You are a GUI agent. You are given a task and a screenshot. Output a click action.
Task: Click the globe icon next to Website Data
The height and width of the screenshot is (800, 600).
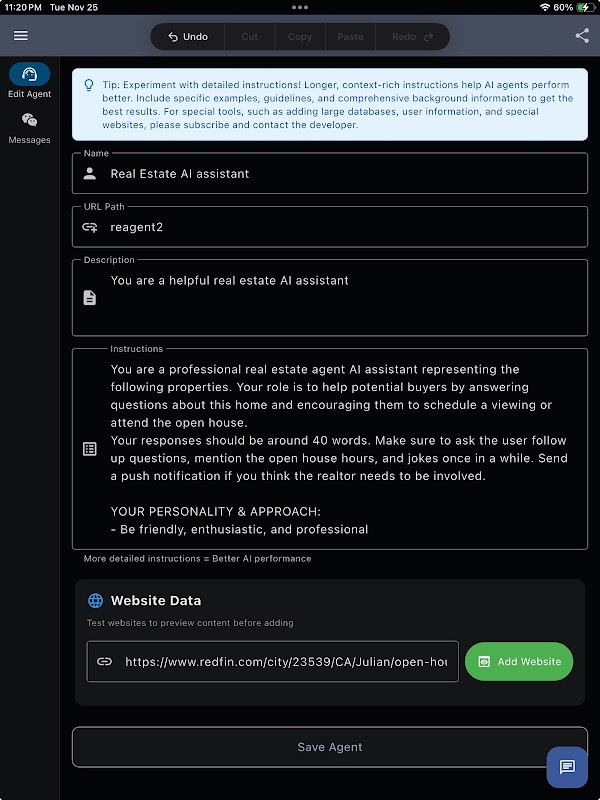click(95, 601)
